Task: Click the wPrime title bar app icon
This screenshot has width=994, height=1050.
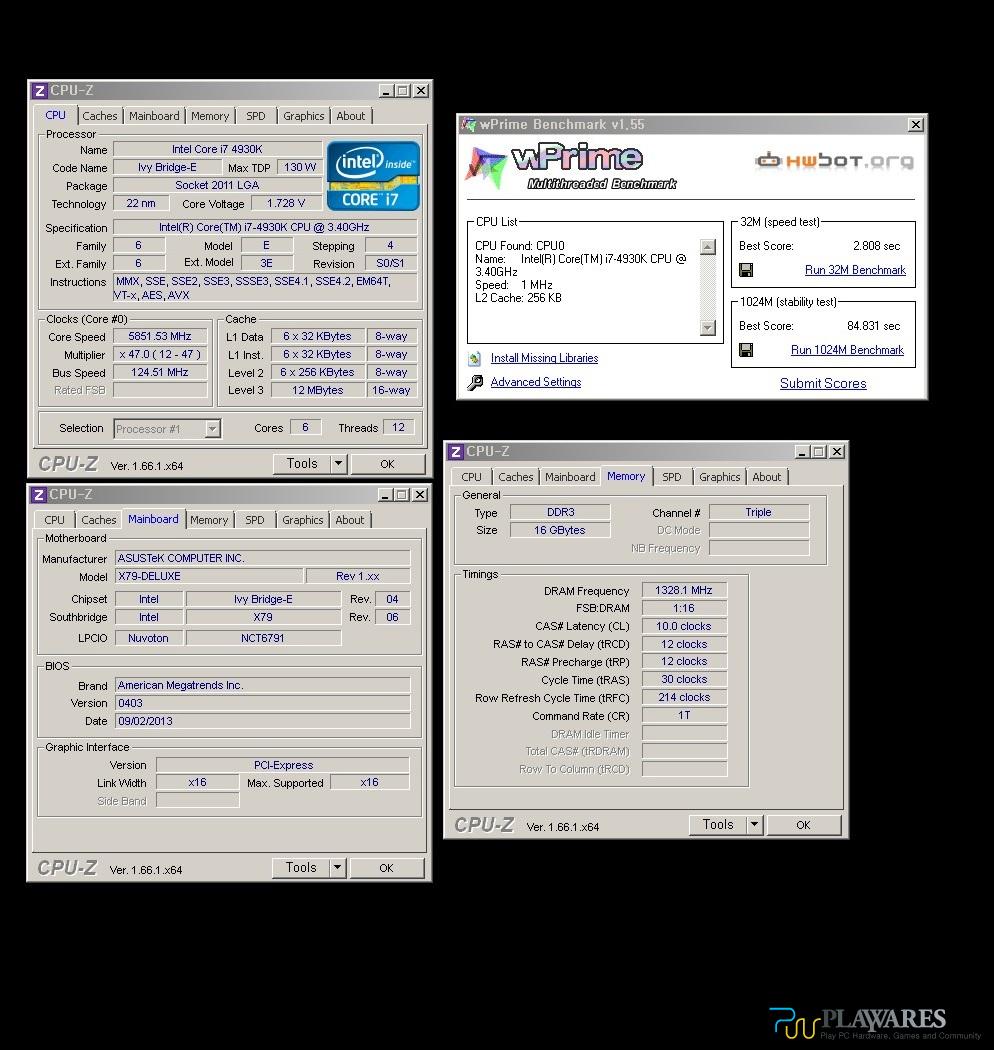Action: tap(468, 125)
